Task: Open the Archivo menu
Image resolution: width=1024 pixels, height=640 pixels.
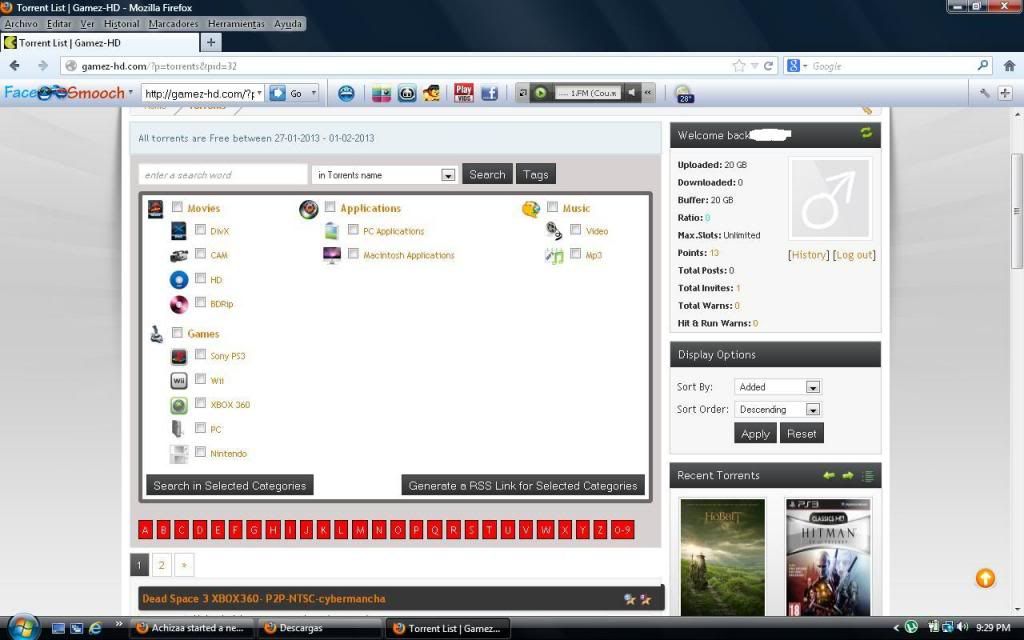Action: point(21,24)
